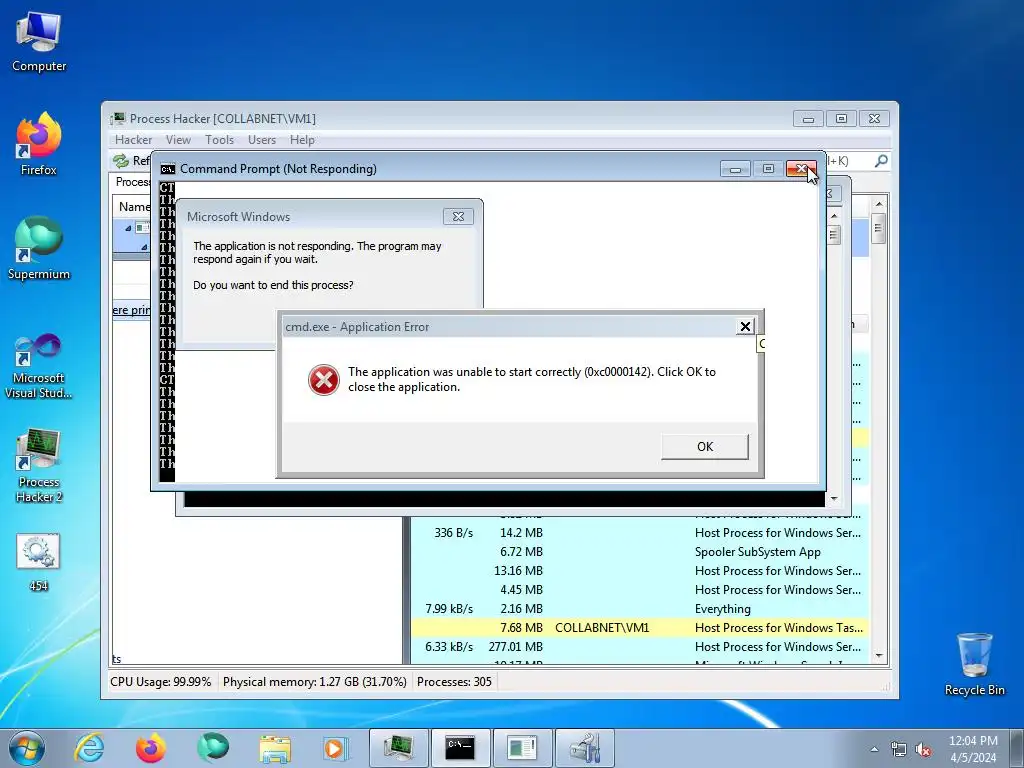Click the taskbar tools icon with wrench
This screenshot has width=1024, height=768.
tap(584, 748)
